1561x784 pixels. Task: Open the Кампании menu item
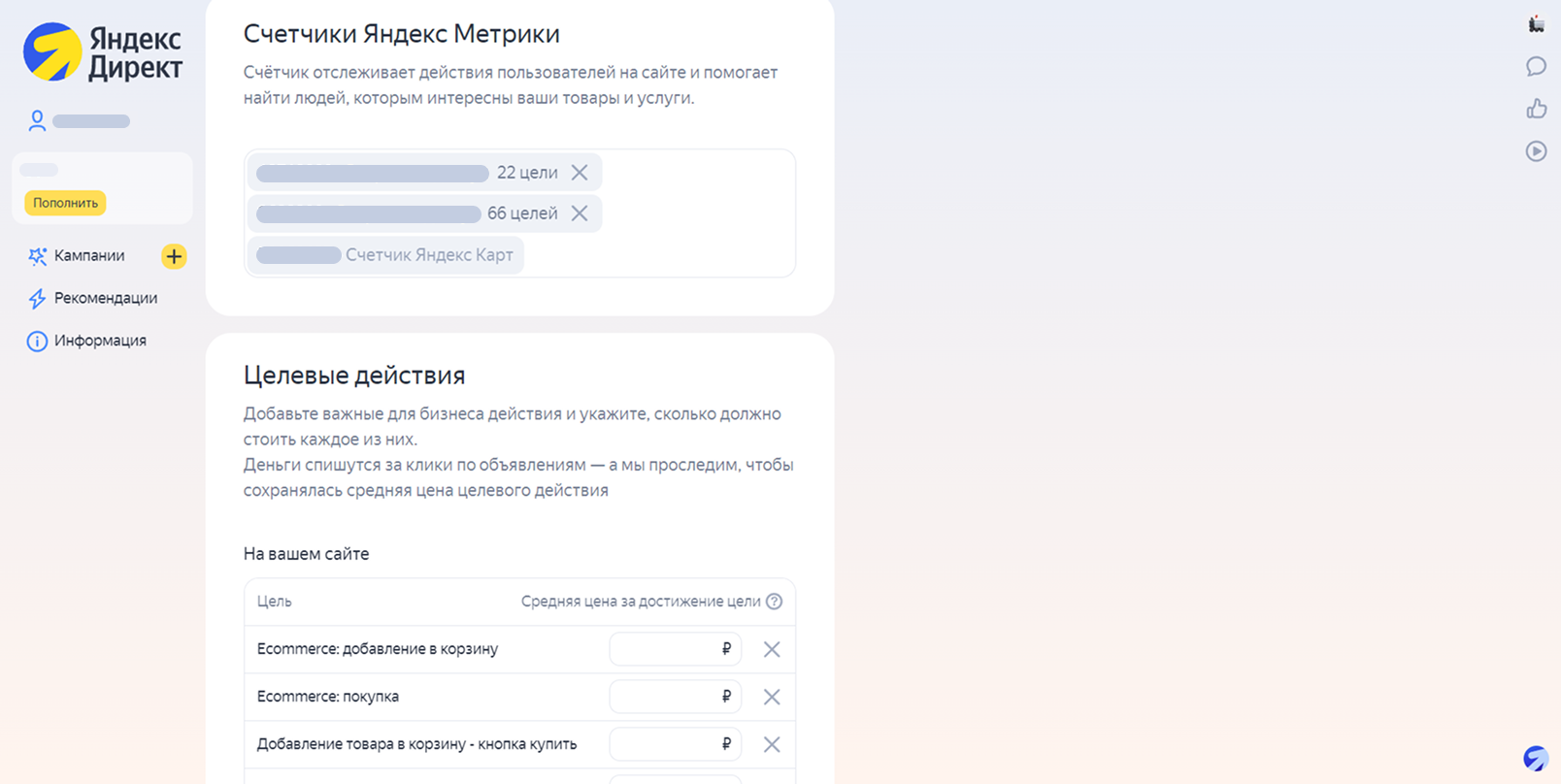(89, 255)
